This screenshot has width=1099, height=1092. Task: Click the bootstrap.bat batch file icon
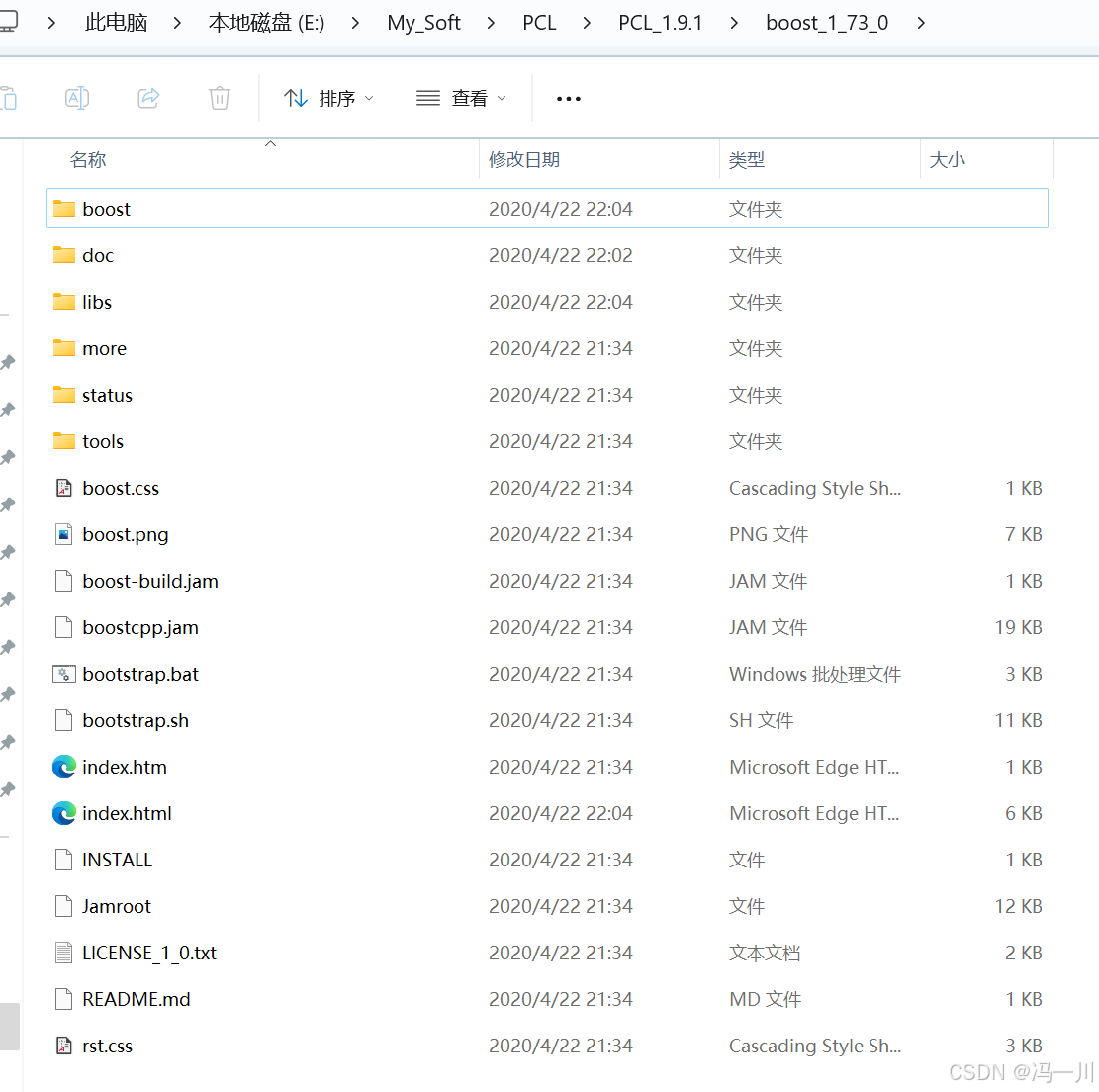(63, 674)
